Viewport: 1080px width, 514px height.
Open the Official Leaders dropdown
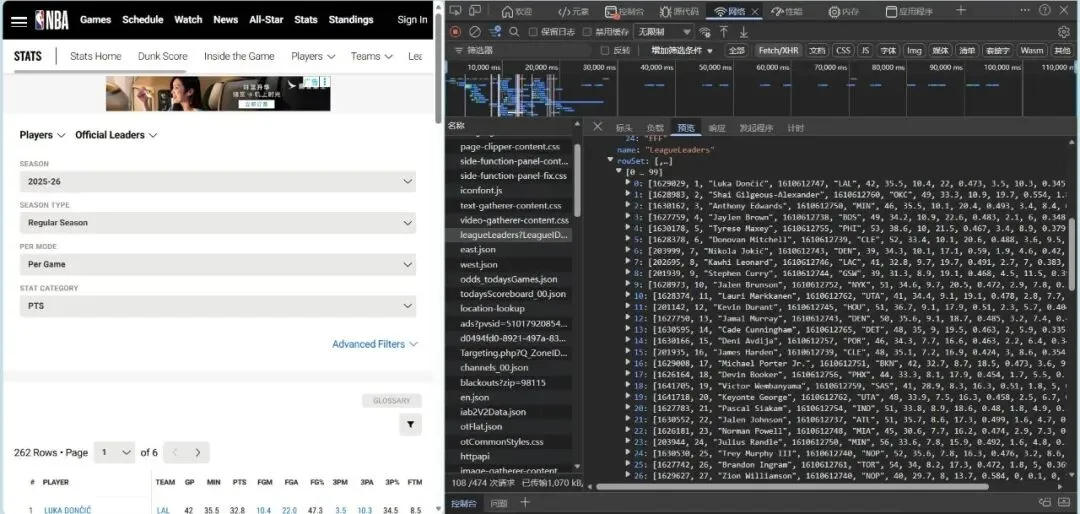point(116,135)
